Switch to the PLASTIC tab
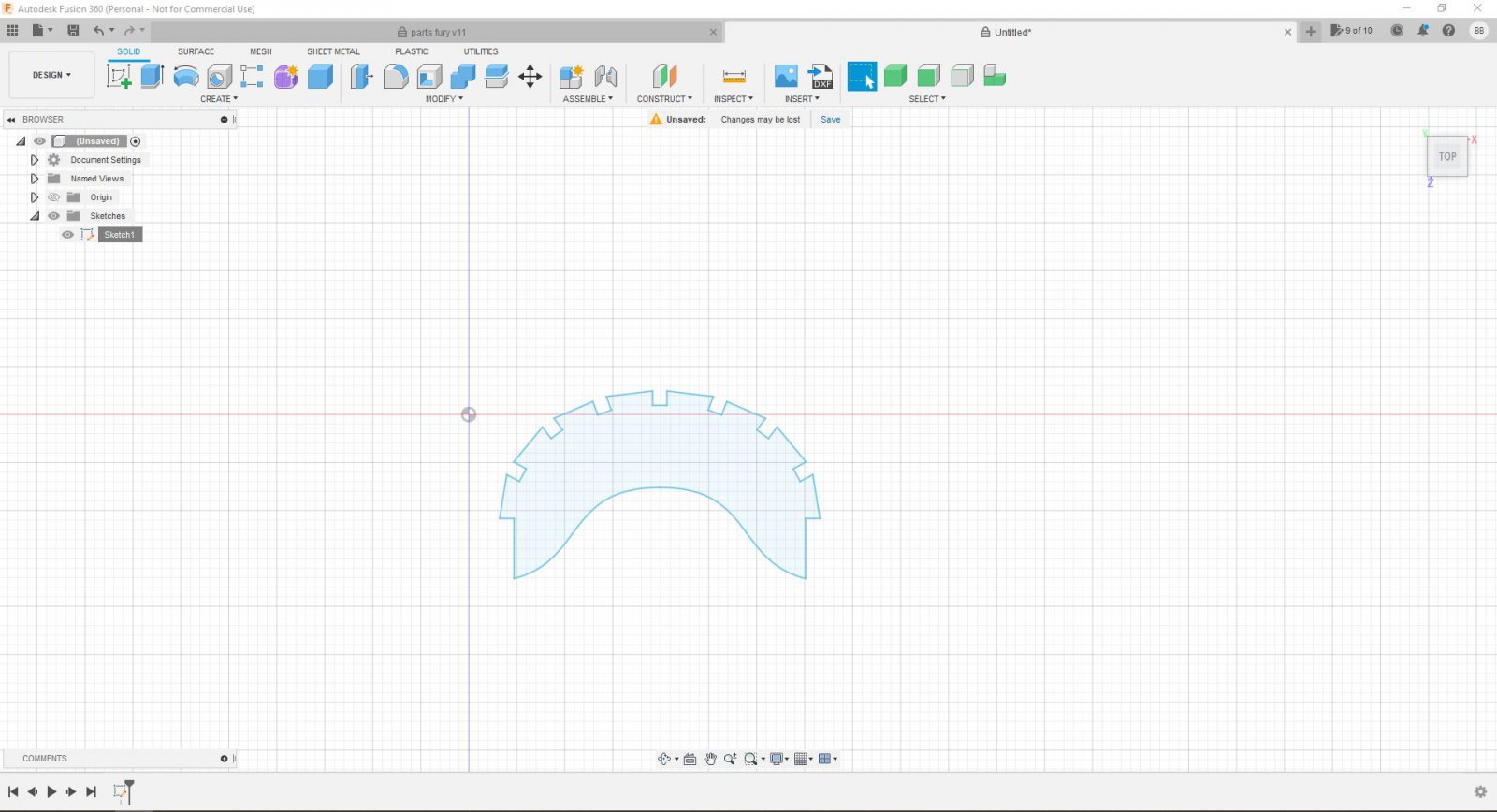 (x=412, y=51)
